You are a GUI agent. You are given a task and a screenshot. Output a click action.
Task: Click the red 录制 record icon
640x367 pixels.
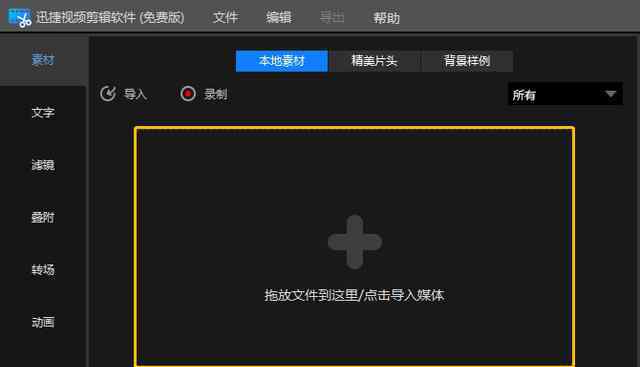[188, 94]
